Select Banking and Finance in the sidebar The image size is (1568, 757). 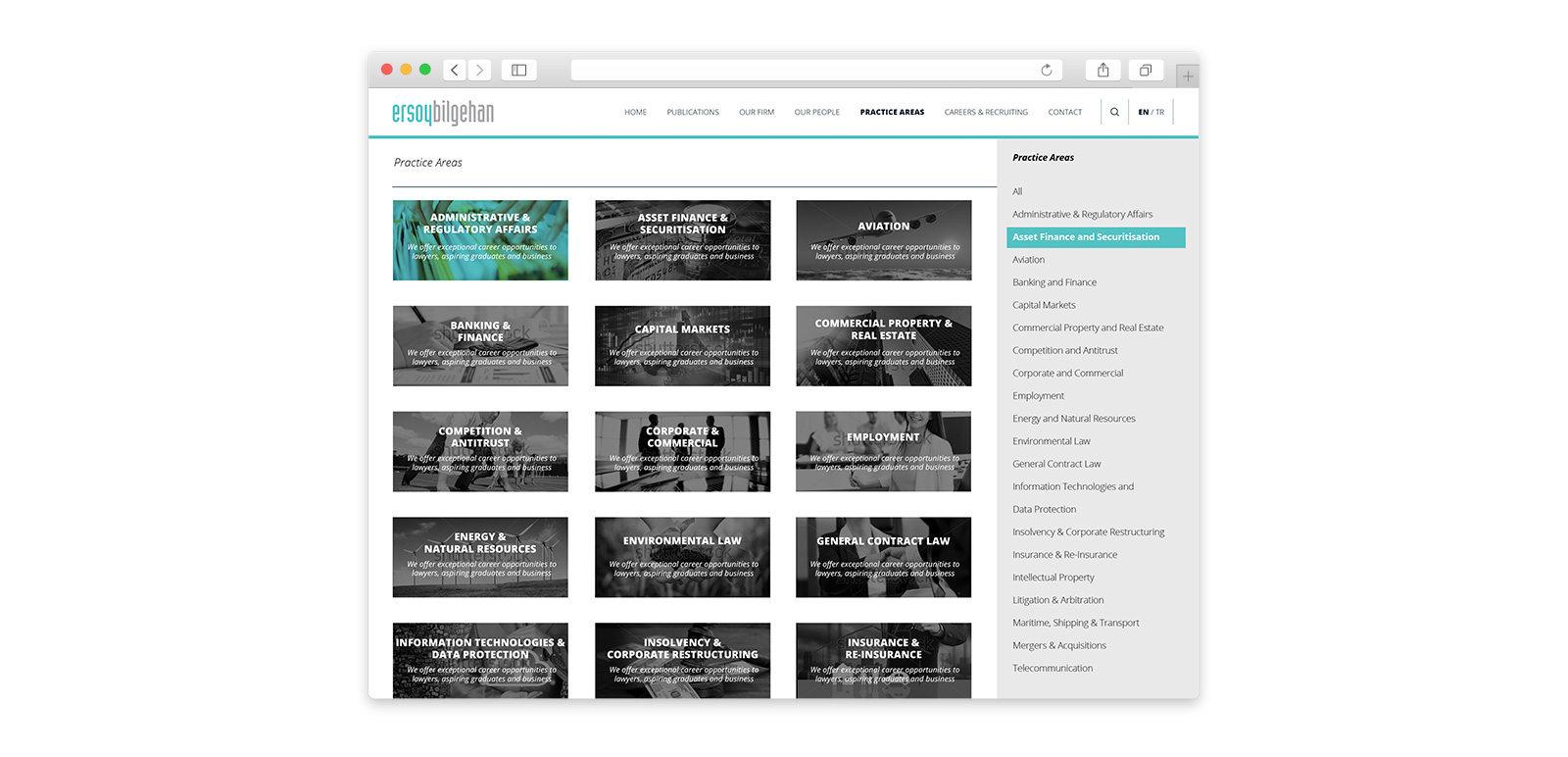tap(1054, 282)
